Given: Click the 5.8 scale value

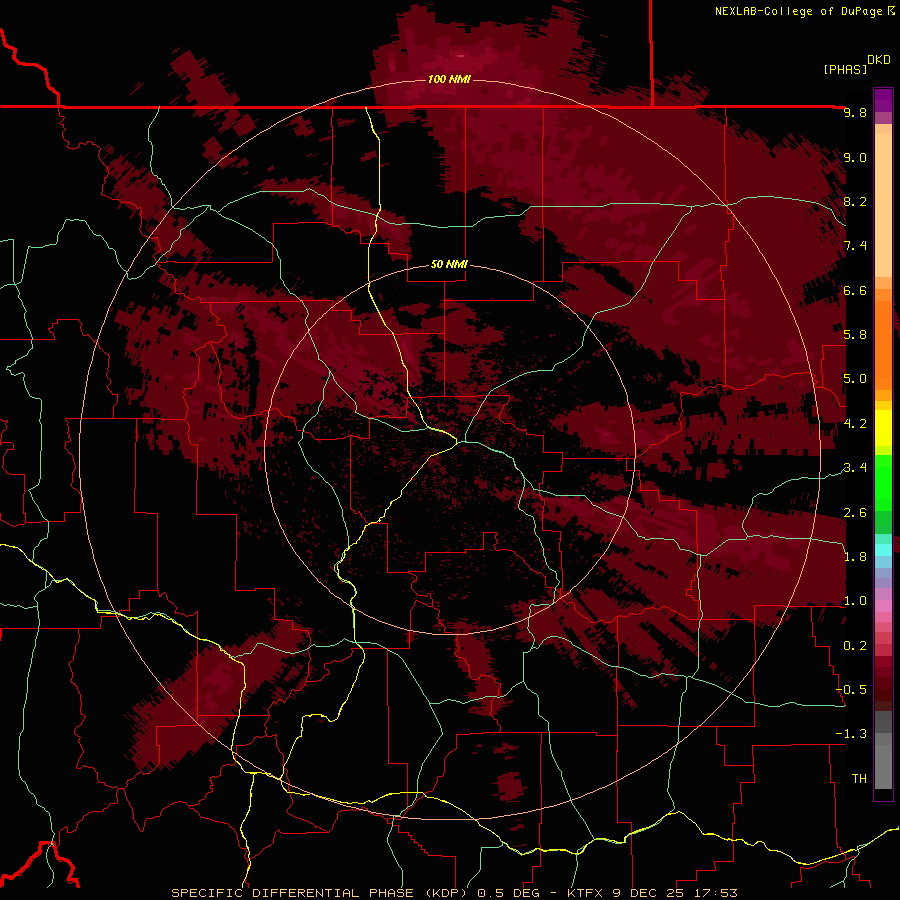Looking at the screenshot, I should tap(855, 335).
